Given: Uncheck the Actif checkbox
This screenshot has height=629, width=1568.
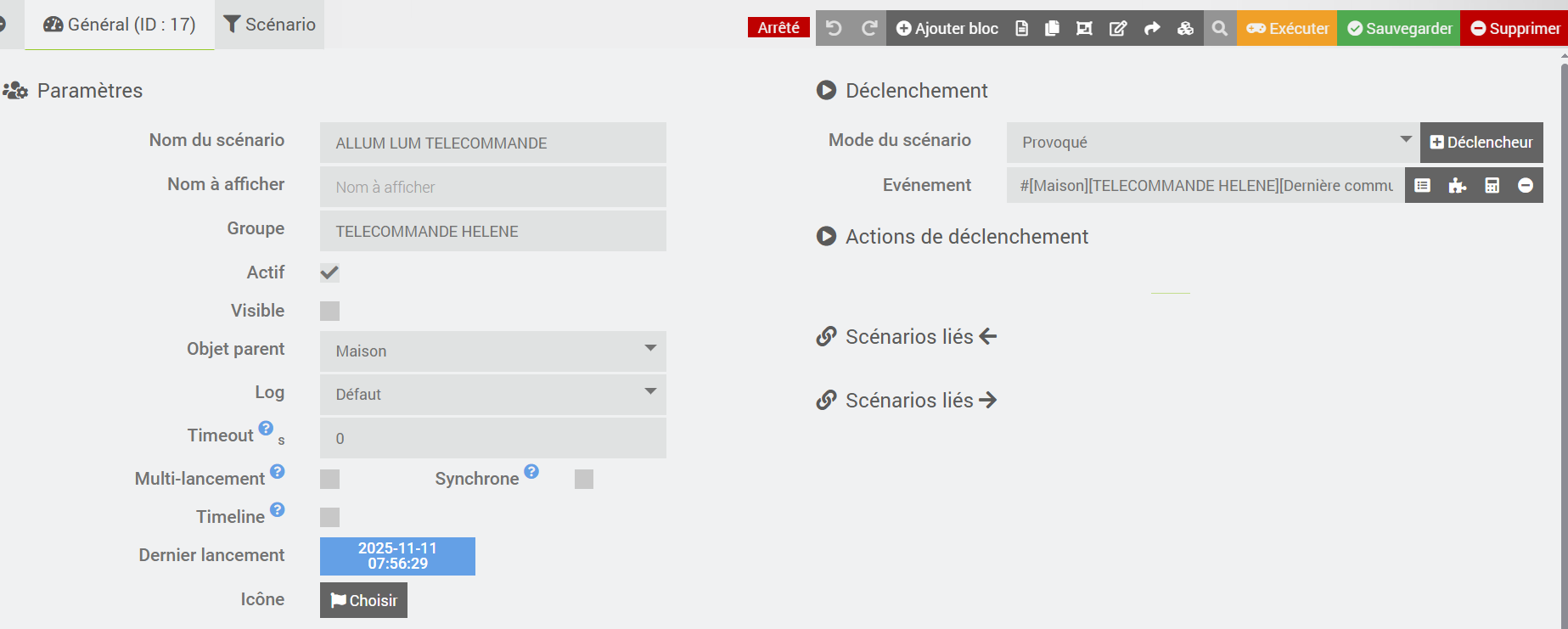Looking at the screenshot, I should coord(329,272).
